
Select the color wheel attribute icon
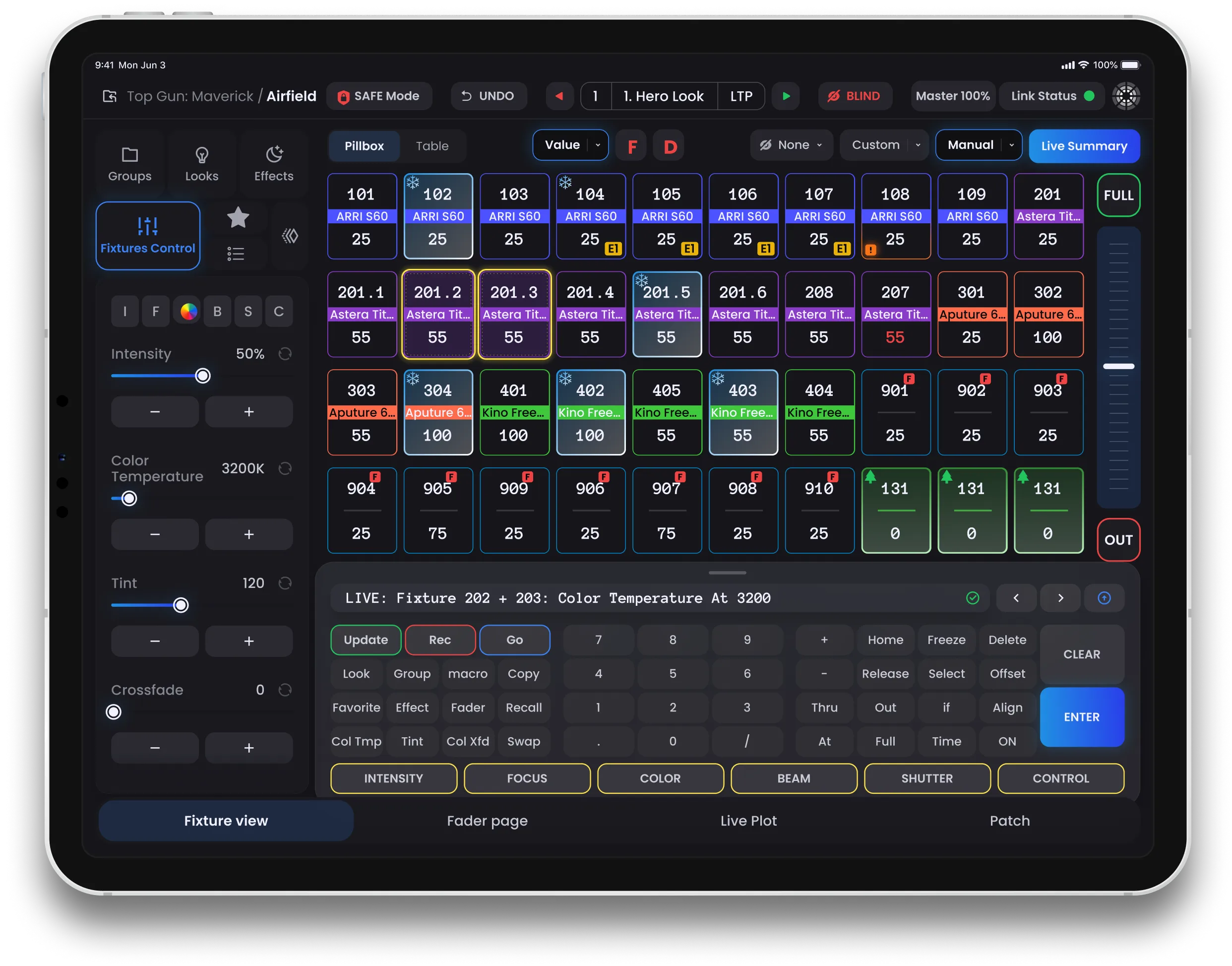tap(188, 311)
